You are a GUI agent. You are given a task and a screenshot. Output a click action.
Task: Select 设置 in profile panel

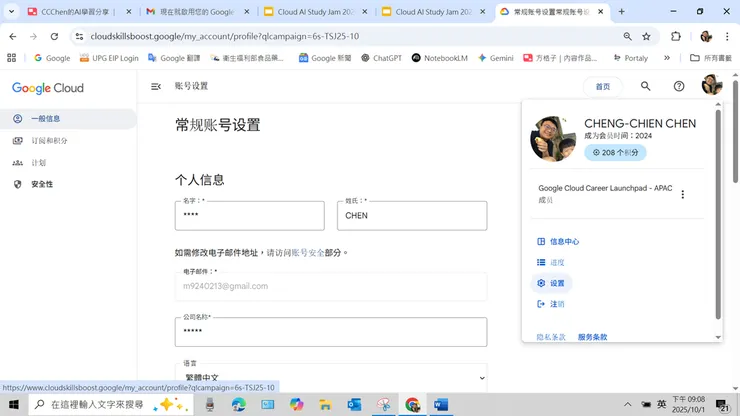551,283
